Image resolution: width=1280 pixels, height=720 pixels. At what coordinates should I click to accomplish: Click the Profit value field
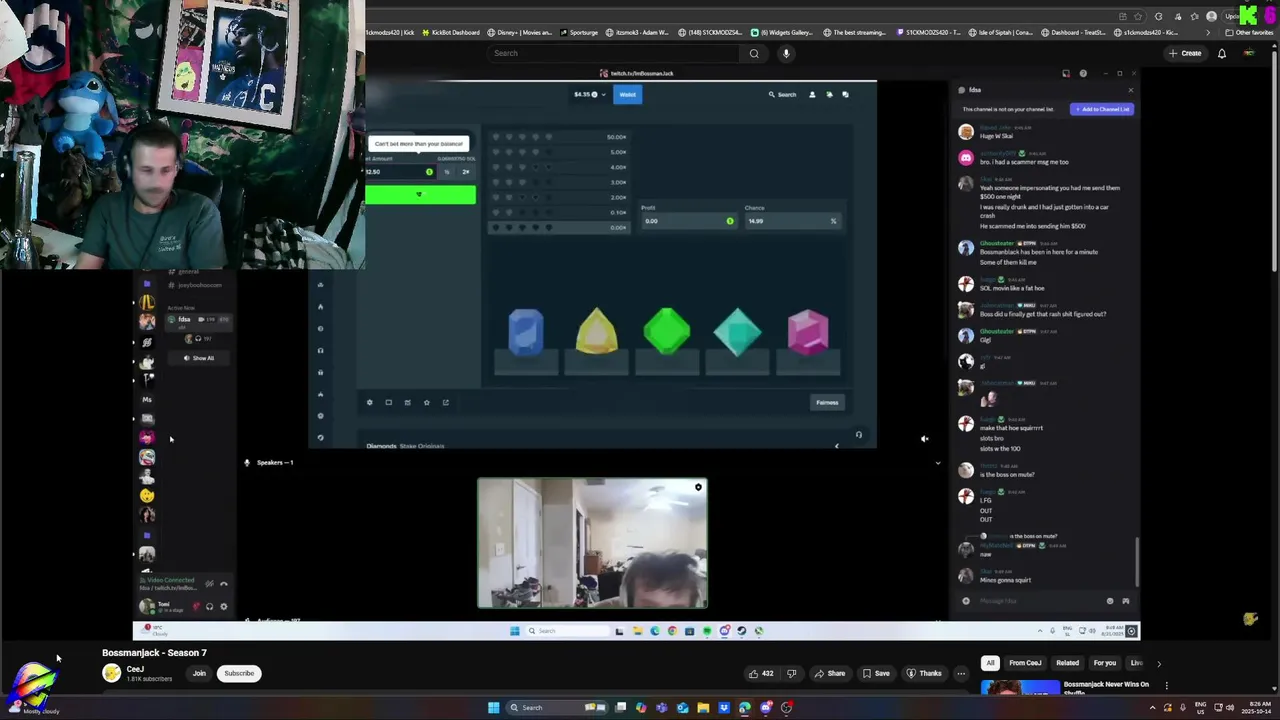pos(689,221)
